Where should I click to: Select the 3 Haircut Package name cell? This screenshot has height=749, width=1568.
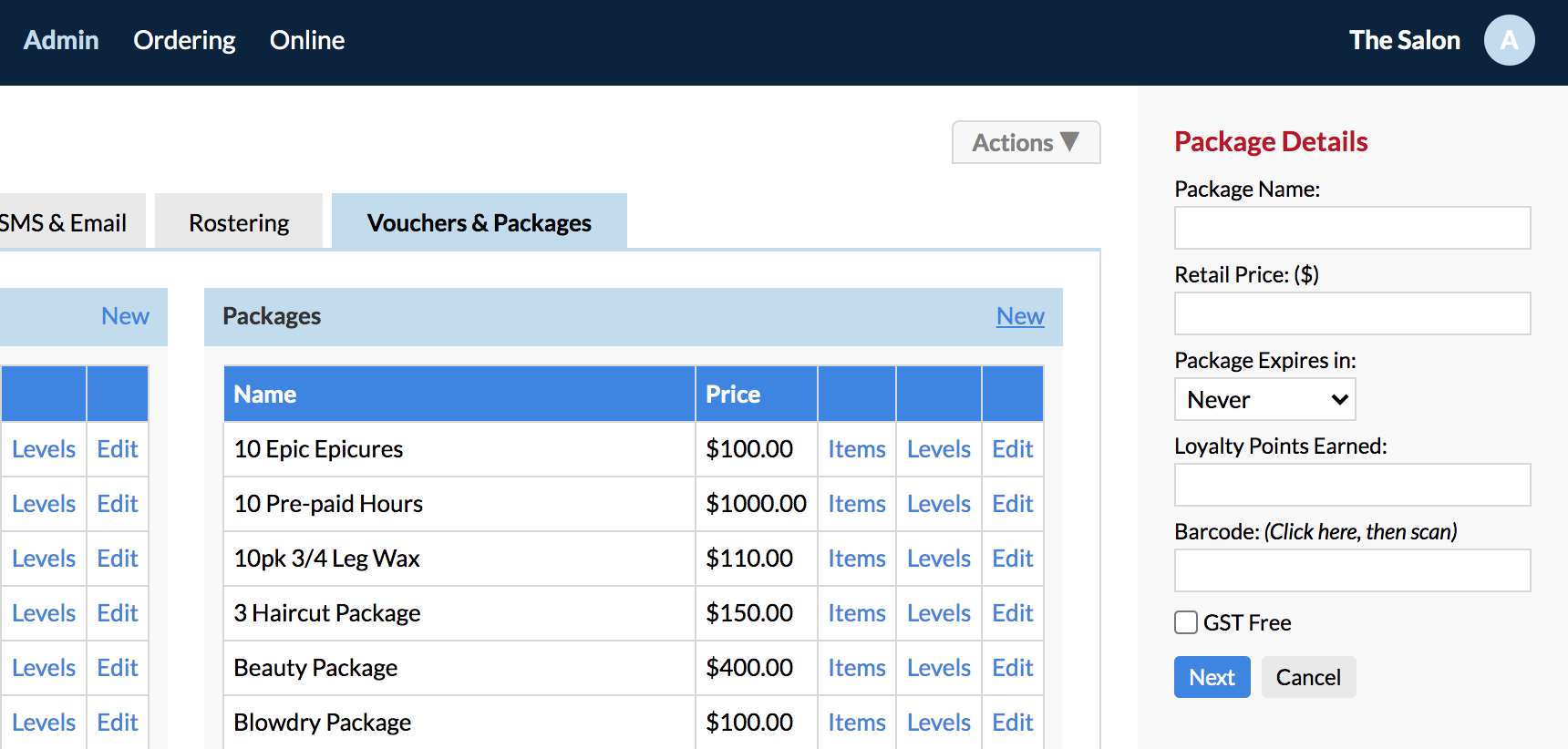[x=459, y=613]
